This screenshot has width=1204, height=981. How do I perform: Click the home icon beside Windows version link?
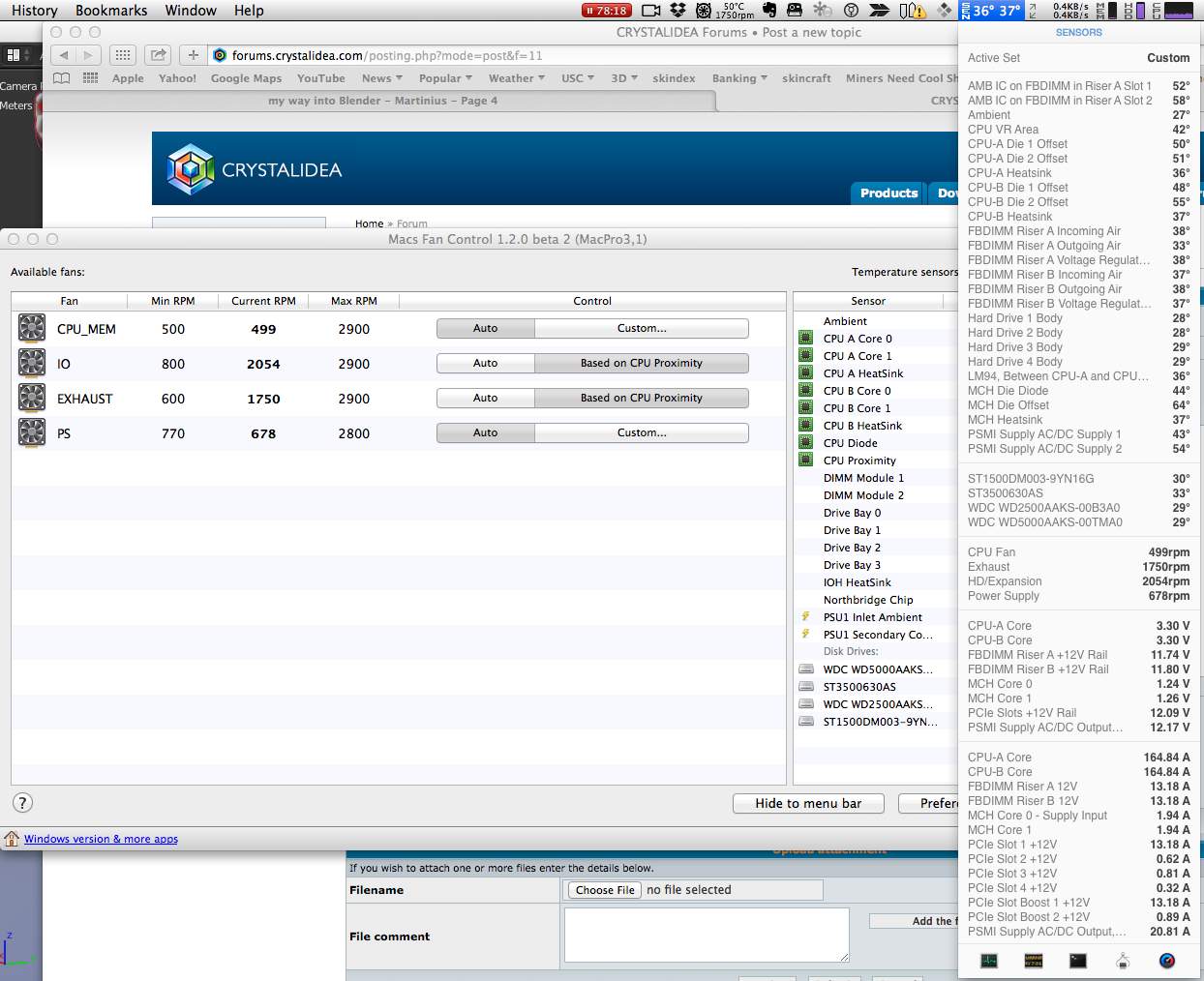point(12,839)
